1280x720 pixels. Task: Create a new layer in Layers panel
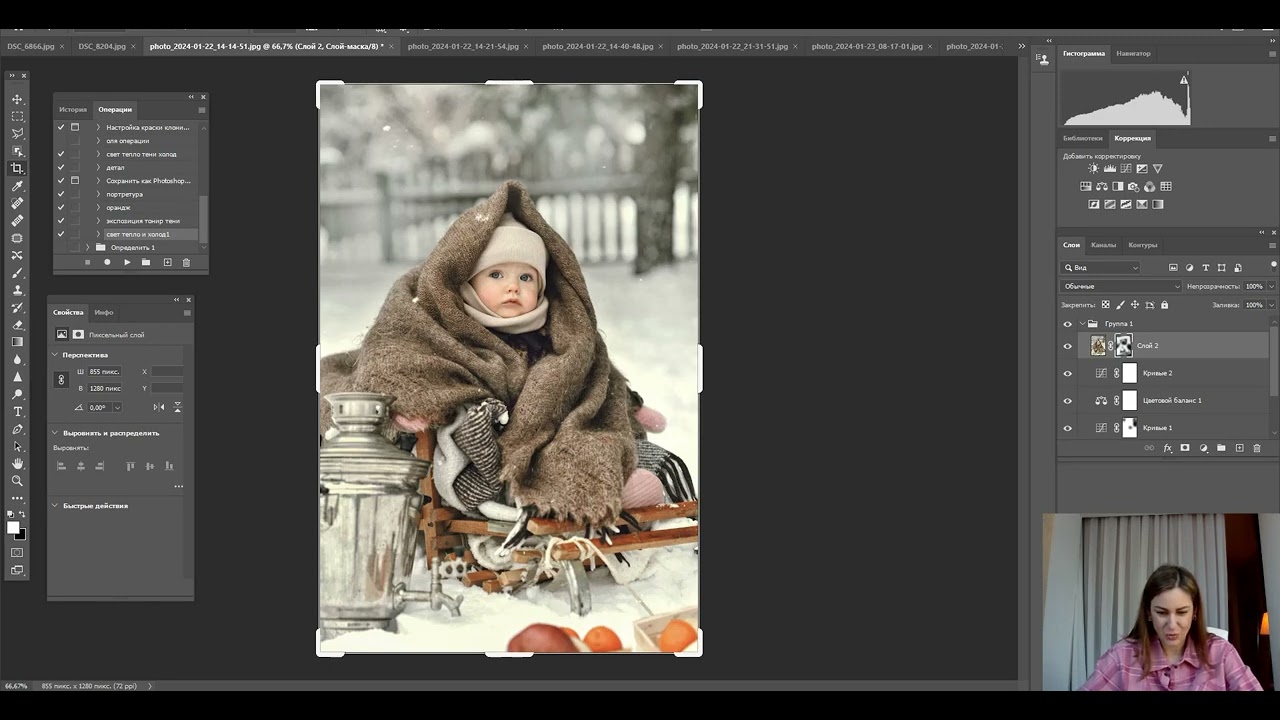point(1239,448)
